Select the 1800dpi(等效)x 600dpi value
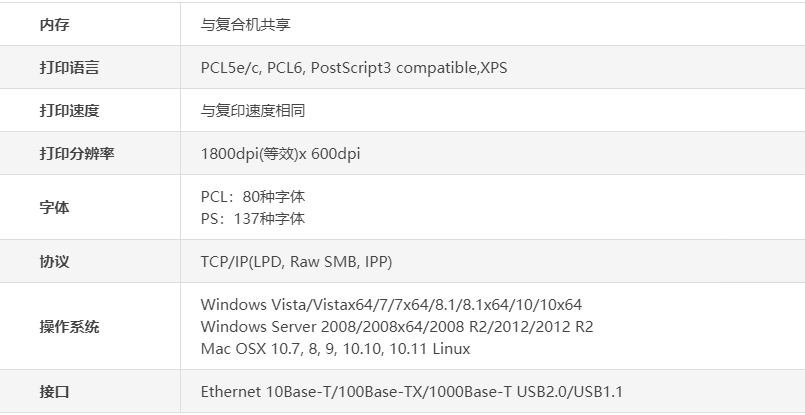The height and width of the screenshot is (415, 805). click(280, 154)
